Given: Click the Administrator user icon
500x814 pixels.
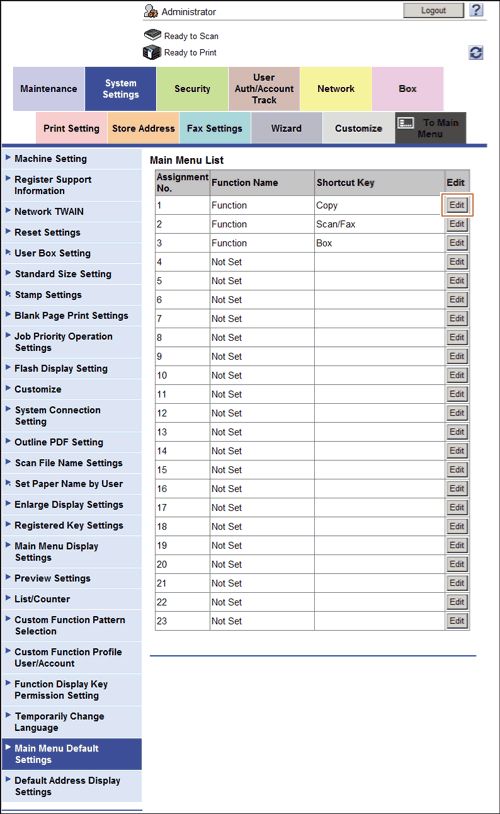Looking at the screenshot, I should pyautogui.click(x=151, y=11).
